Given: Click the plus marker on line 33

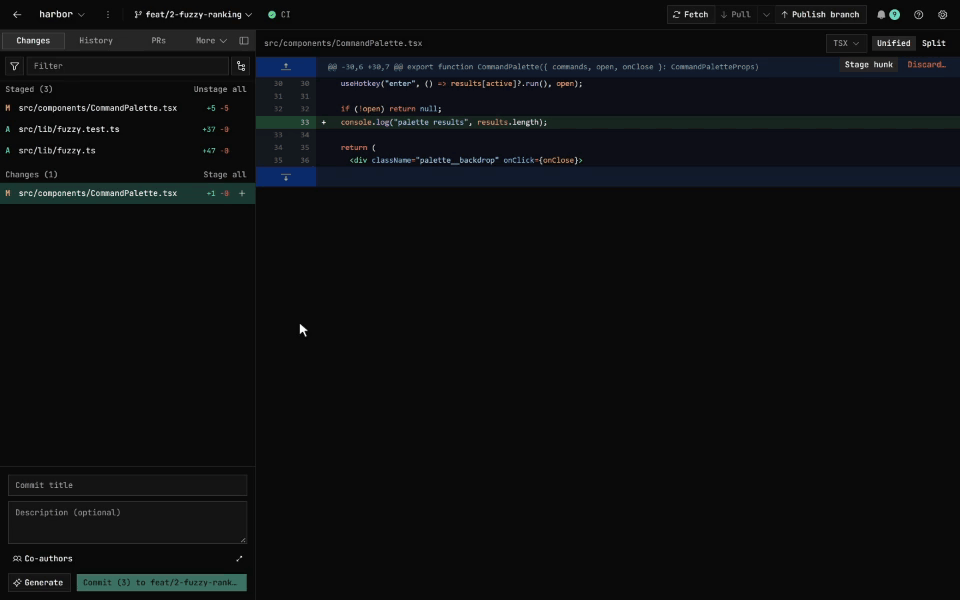Looking at the screenshot, I should 323,122.
